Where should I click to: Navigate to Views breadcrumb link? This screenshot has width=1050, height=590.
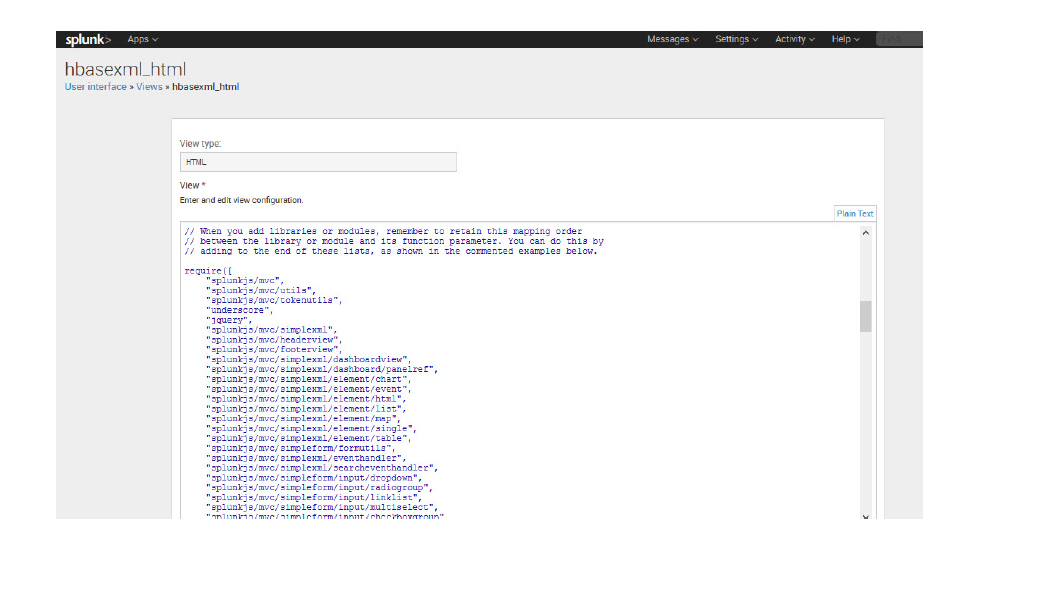click(149, 87)
